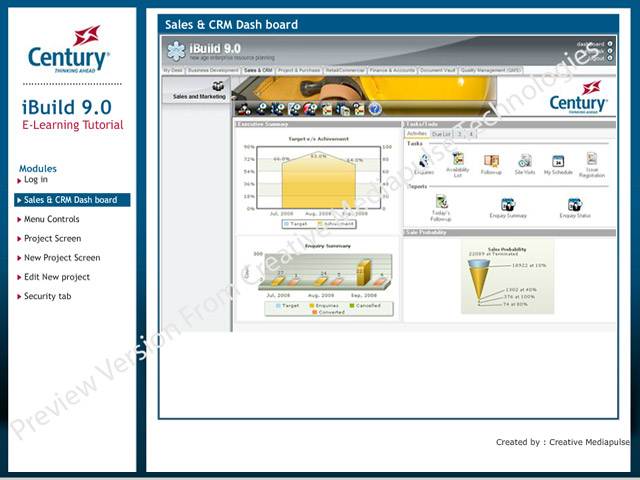Open the Enquiry Summary report icon
This screenshot has height=480, width=640.
tap(508, 204)
